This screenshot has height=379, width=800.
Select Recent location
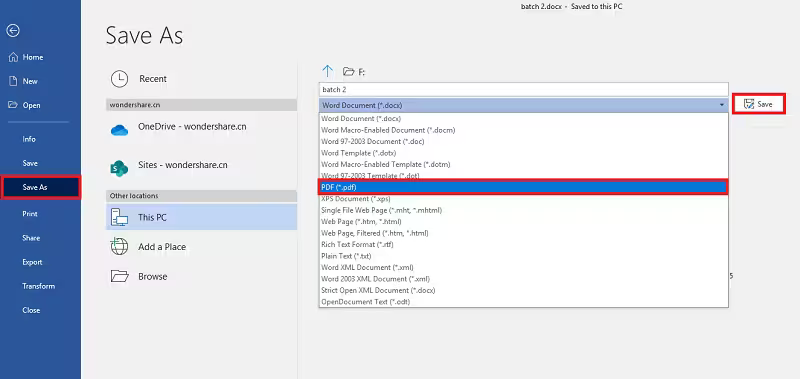coord(201,79)
